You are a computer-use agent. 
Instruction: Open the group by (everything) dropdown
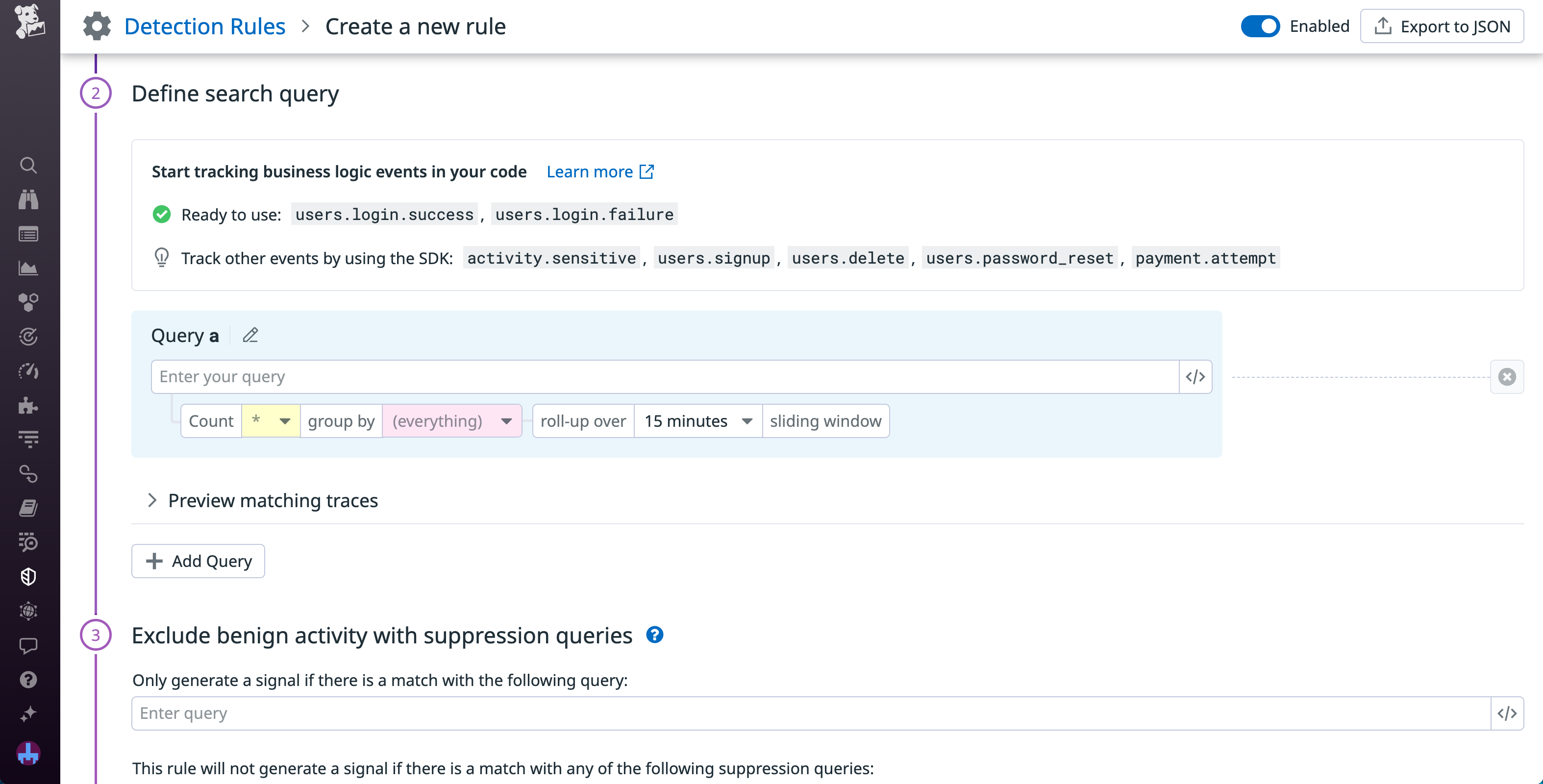452,421
